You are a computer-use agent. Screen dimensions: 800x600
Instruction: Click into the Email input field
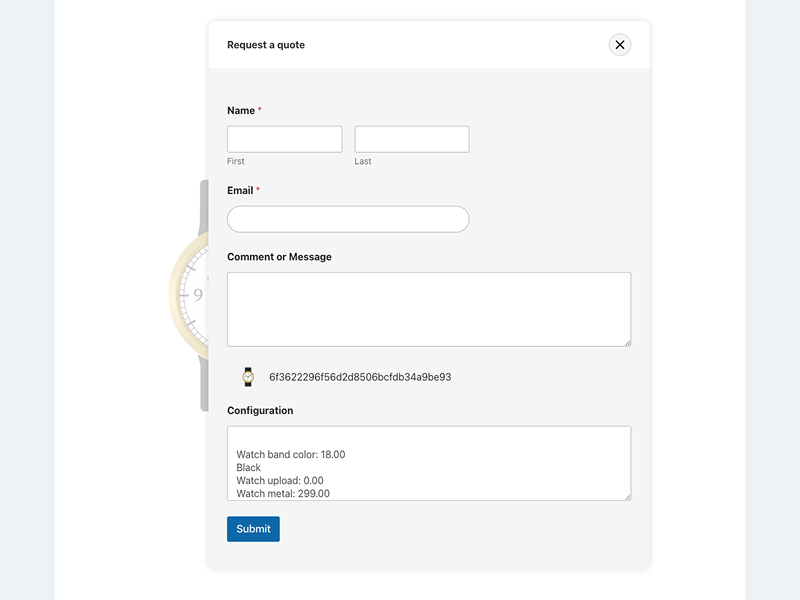(348, 219)
